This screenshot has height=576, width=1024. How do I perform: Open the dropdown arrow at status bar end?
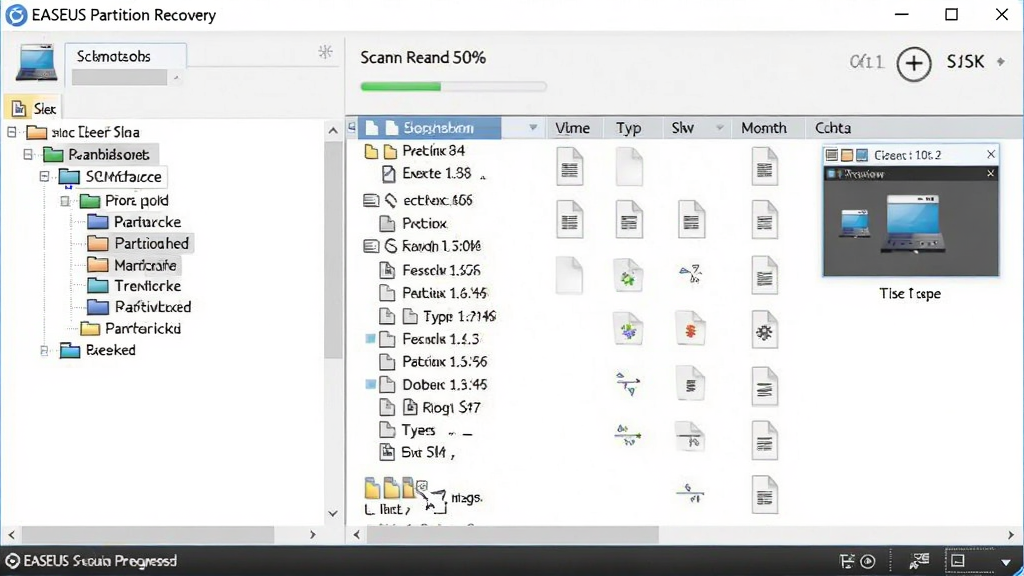tap(1005, 562)
